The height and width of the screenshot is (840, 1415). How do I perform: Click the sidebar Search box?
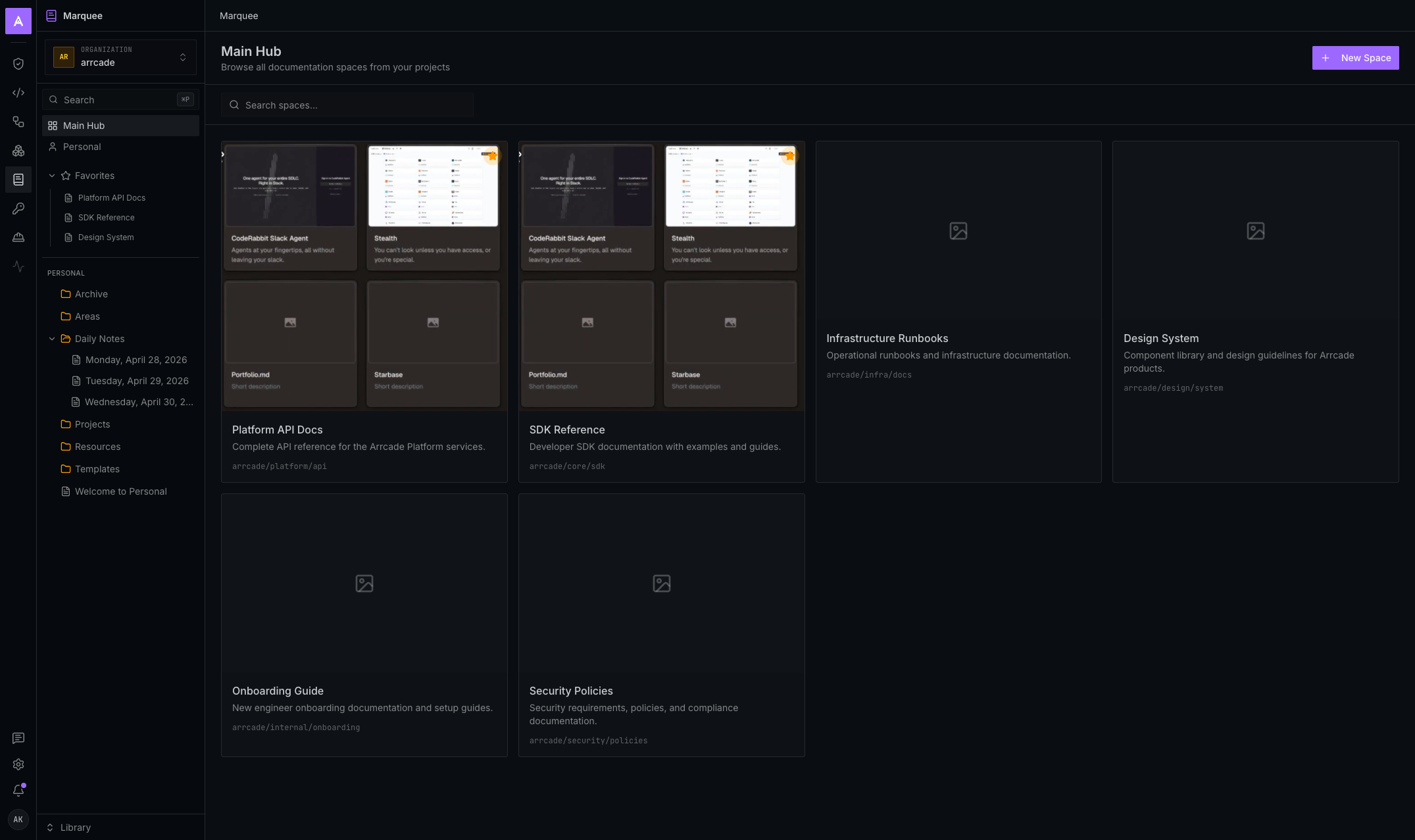(x=120, y=100)
